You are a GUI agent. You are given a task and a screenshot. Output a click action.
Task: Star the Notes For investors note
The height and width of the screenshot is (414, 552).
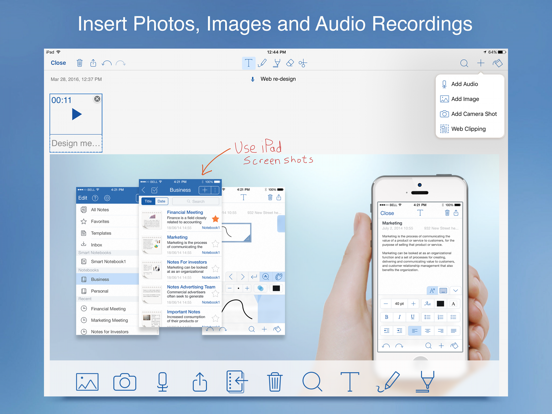(215, 269)
